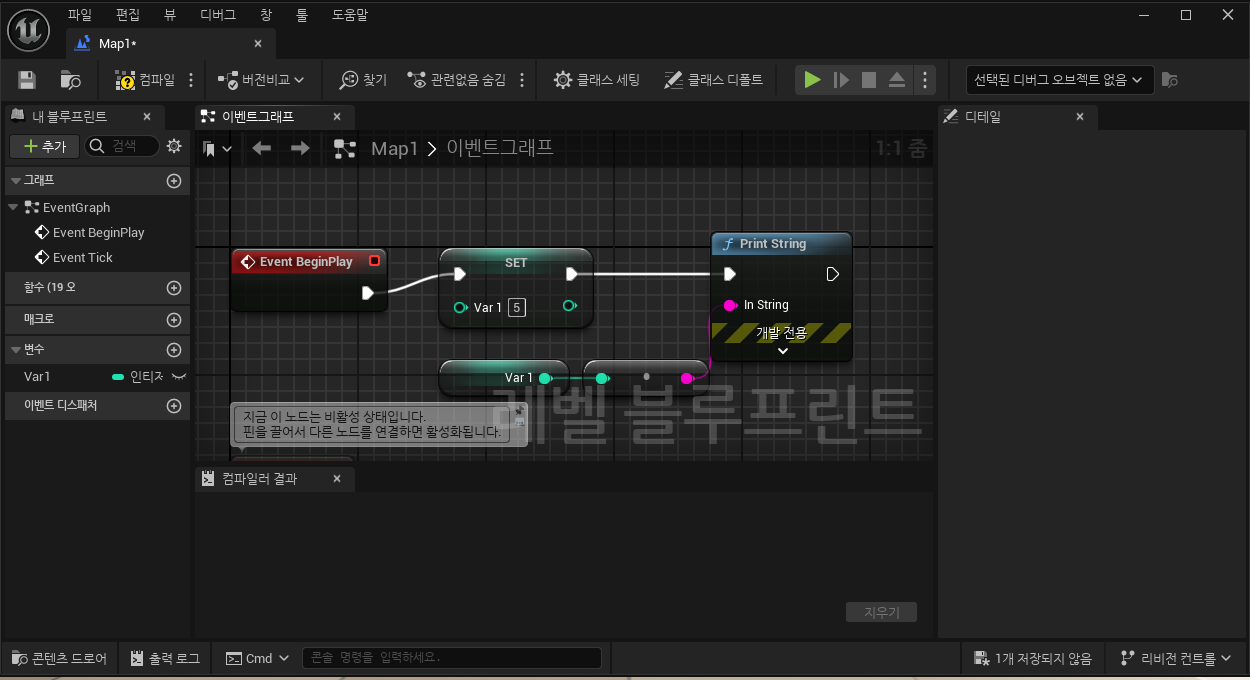Image resolution: width=1250 pixels, height=680 pixels.
Task: Click In String pink input pin
Action: tap(730, 305)
